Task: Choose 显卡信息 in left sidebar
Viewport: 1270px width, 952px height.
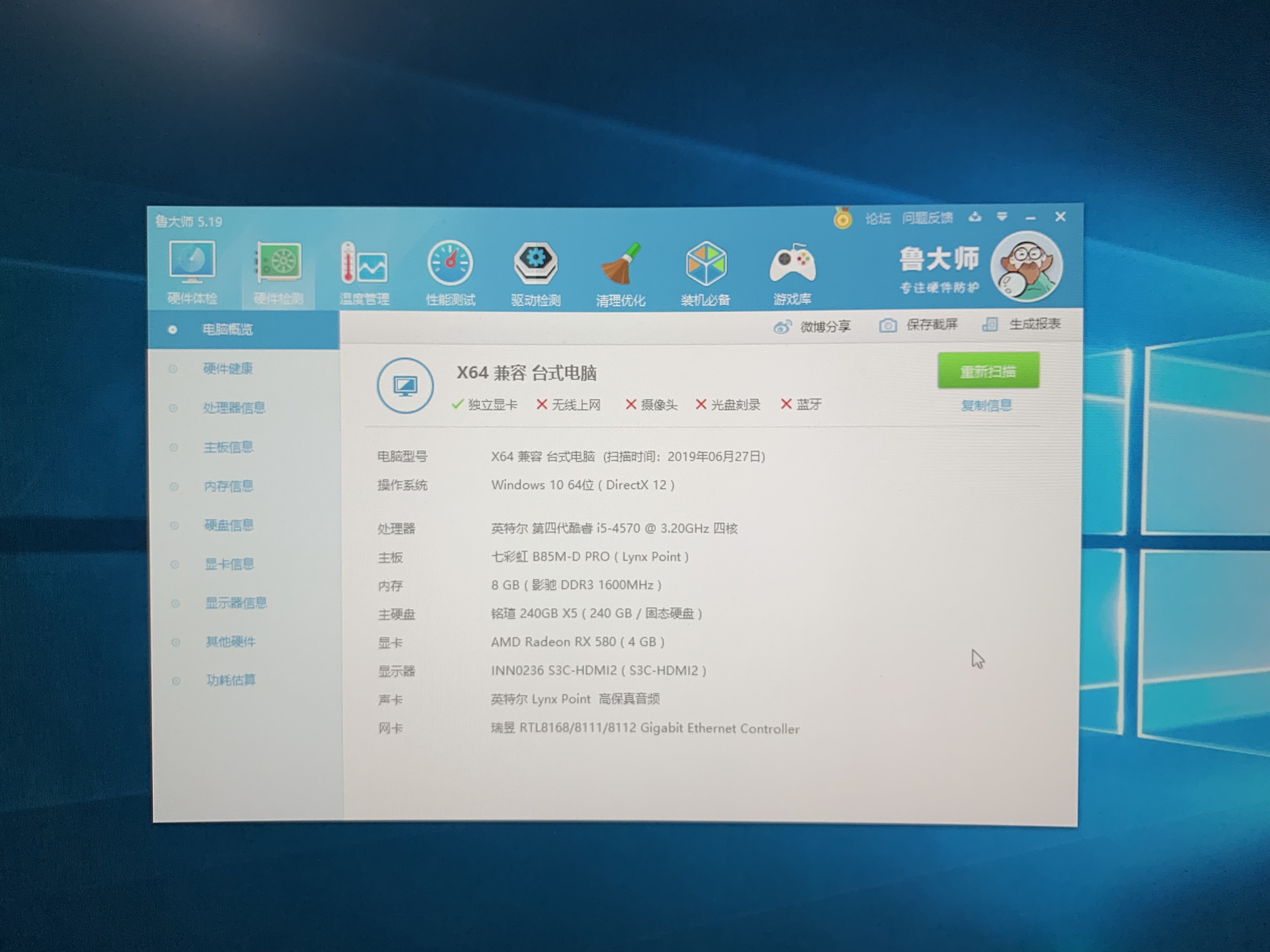Action: pos(229,564)
